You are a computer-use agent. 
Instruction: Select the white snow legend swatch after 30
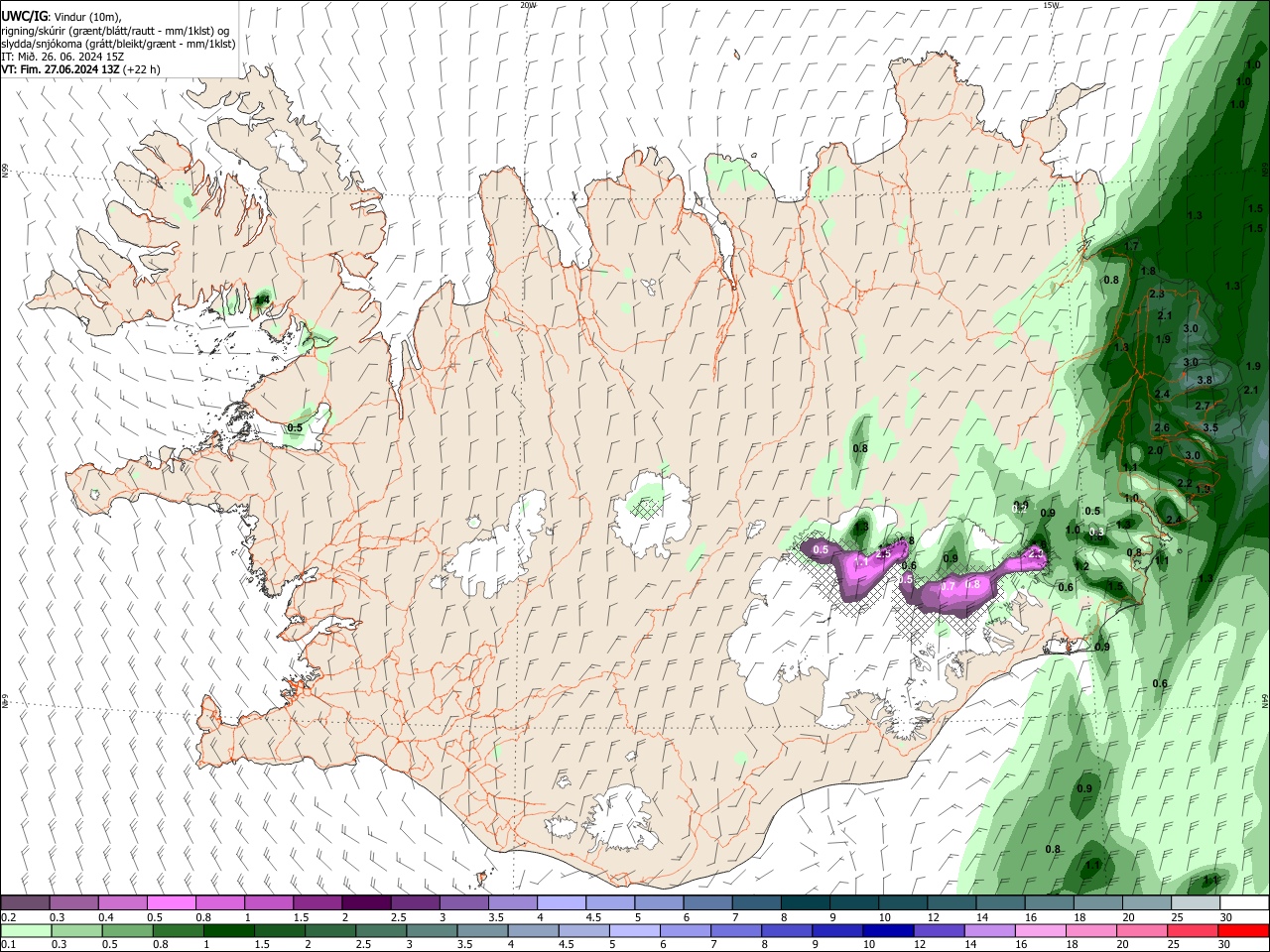(x=1244, y=903)
